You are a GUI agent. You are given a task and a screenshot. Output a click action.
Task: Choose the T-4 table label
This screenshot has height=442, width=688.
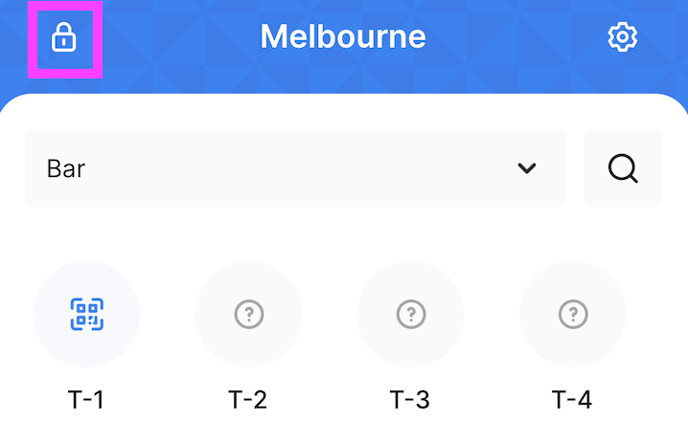572,400
